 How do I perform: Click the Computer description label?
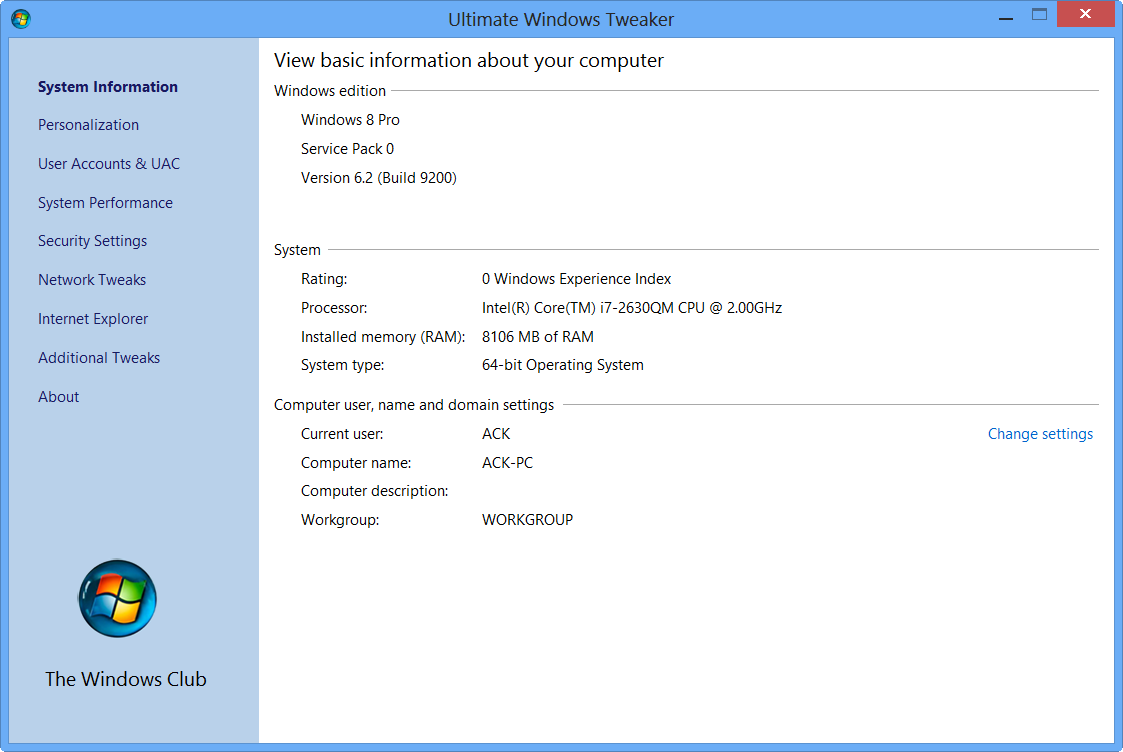pos(375,491)
